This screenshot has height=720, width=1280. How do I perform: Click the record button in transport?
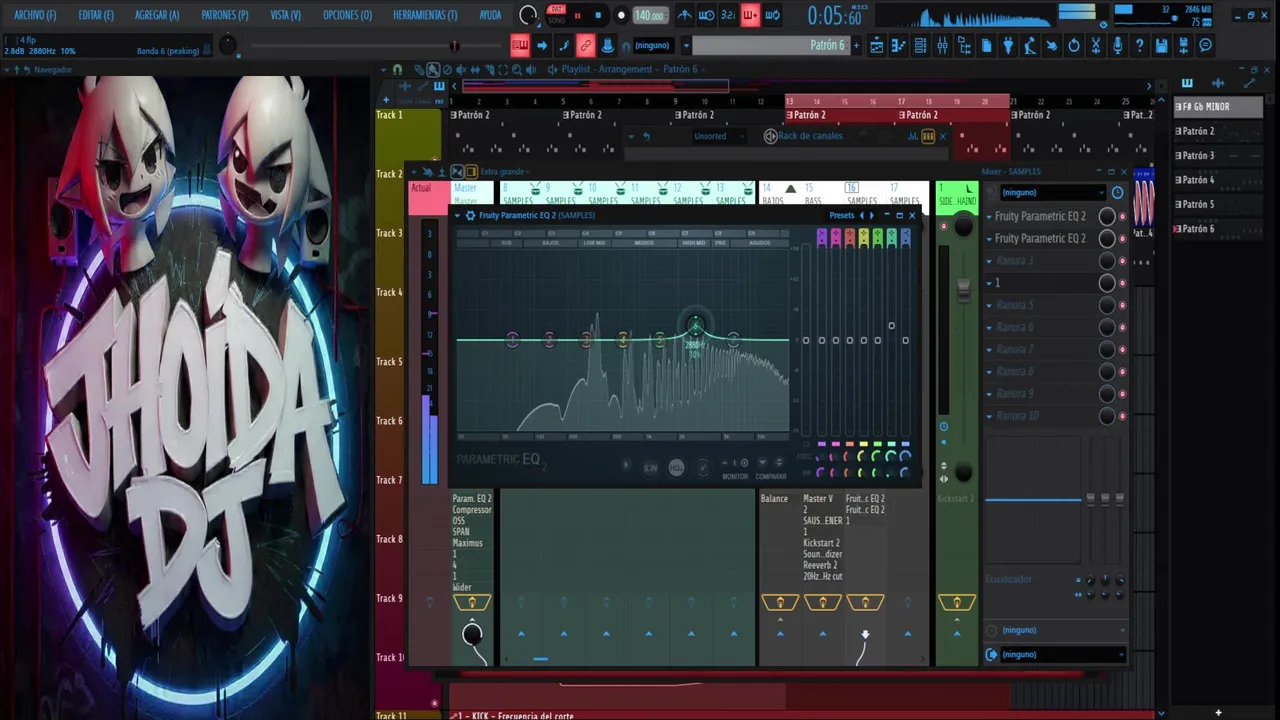[x=621, y=15]
